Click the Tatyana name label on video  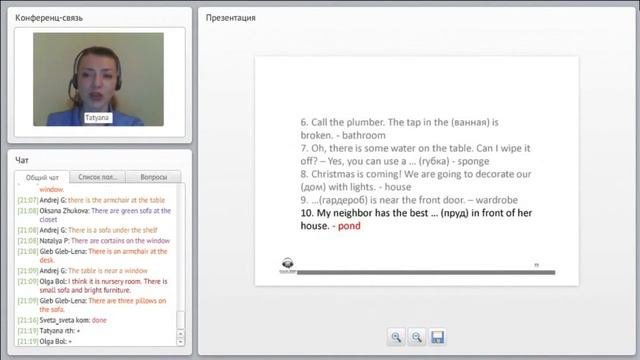point(98,118)
